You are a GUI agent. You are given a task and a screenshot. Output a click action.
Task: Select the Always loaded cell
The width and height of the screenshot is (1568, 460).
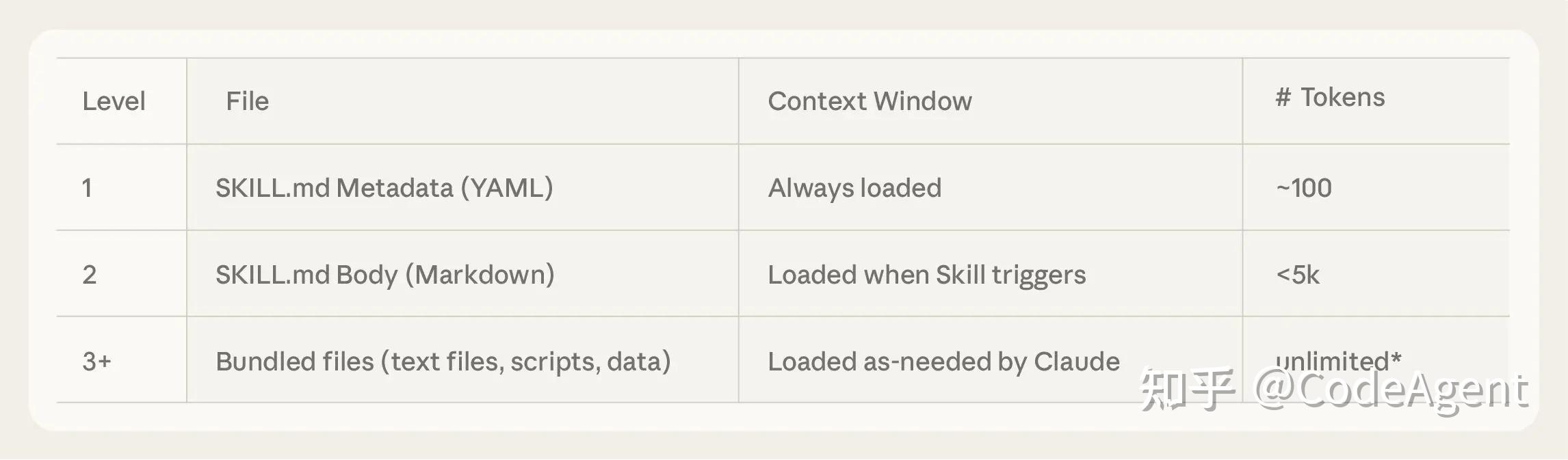(x=854, y=188)
